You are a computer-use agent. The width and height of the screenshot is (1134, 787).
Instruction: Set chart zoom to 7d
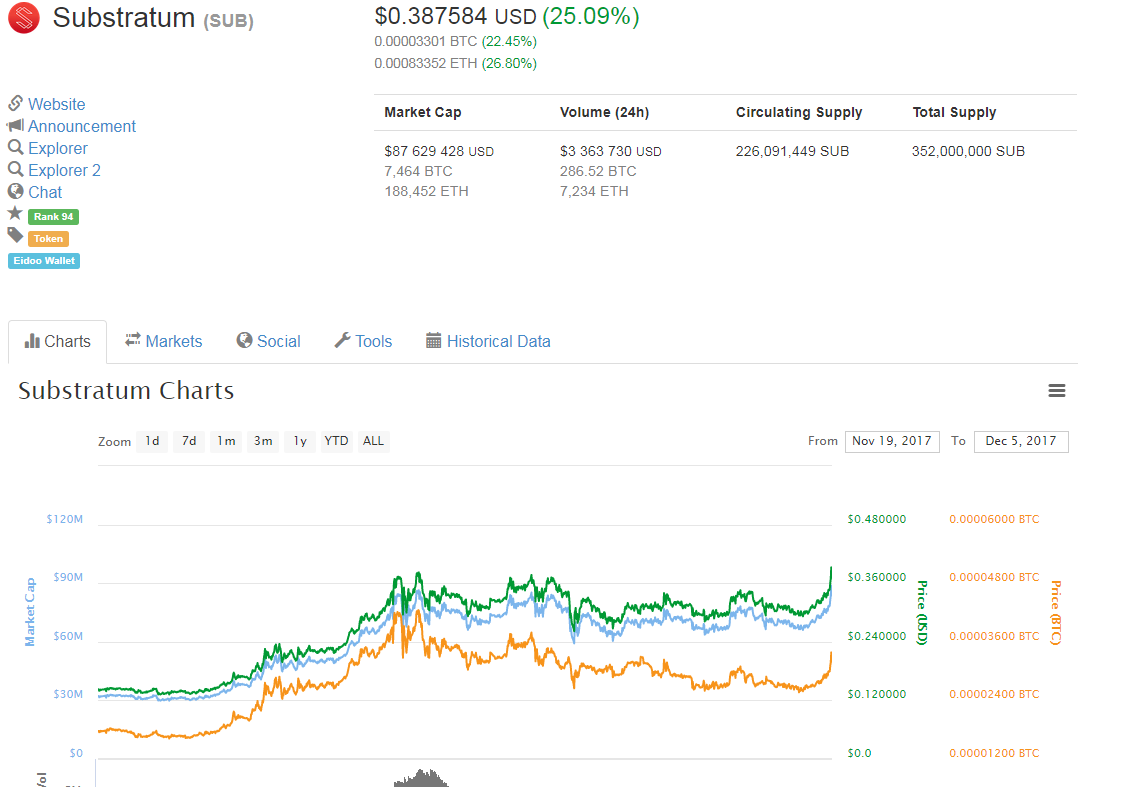click(189, 441)
